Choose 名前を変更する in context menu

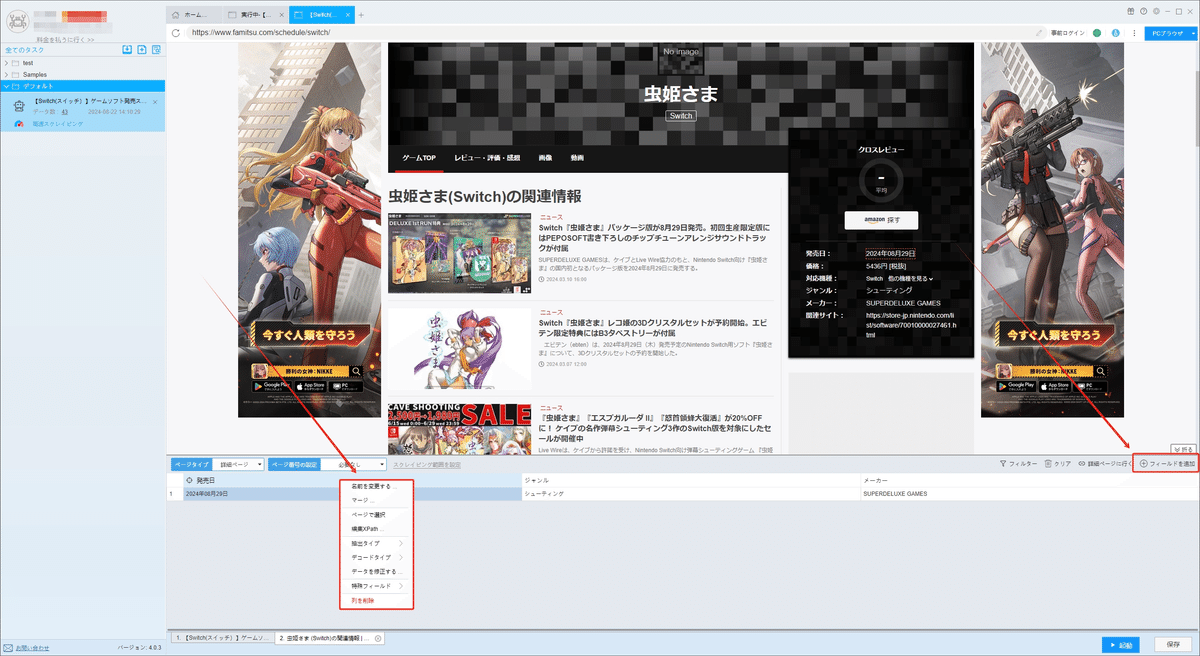pos(375,487)
